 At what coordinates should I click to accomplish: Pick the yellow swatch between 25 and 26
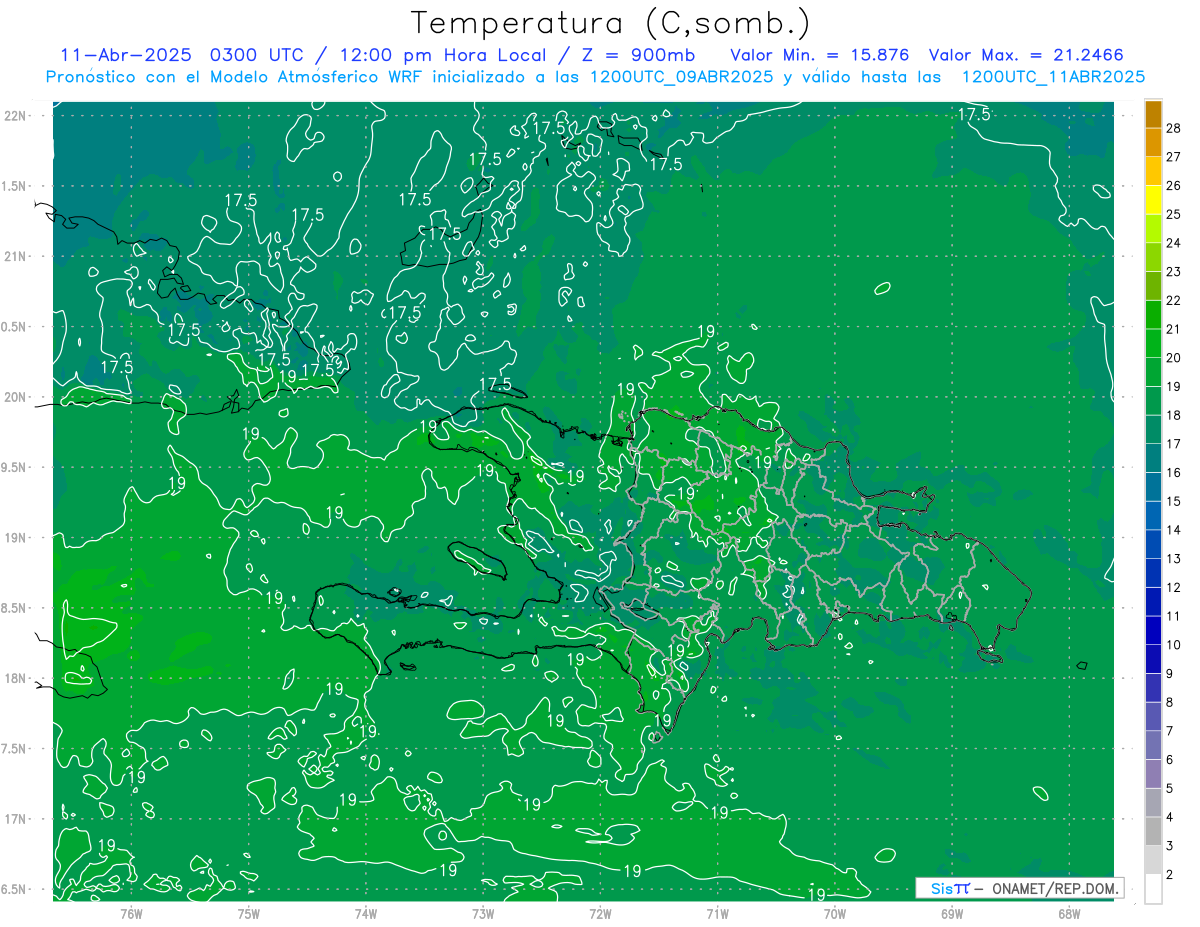(1153, 200)
